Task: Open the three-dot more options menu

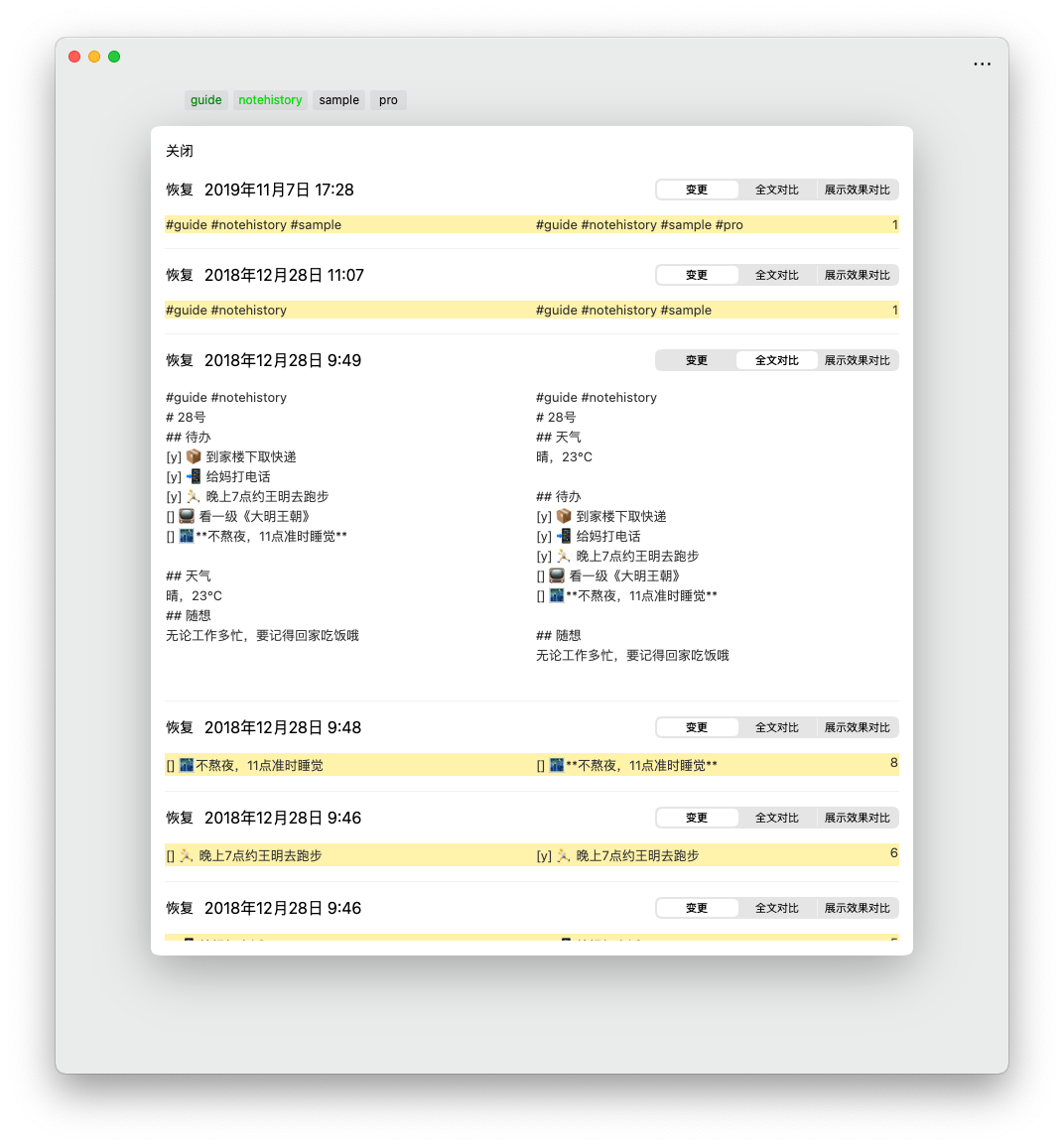Action: (982, 64)
